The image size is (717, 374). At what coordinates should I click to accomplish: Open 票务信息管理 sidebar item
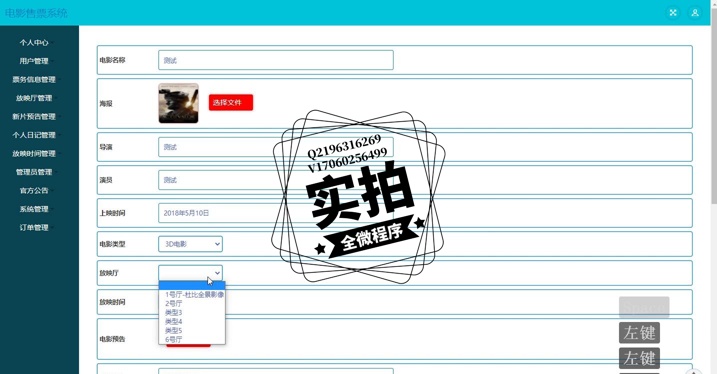click(34, 80)
